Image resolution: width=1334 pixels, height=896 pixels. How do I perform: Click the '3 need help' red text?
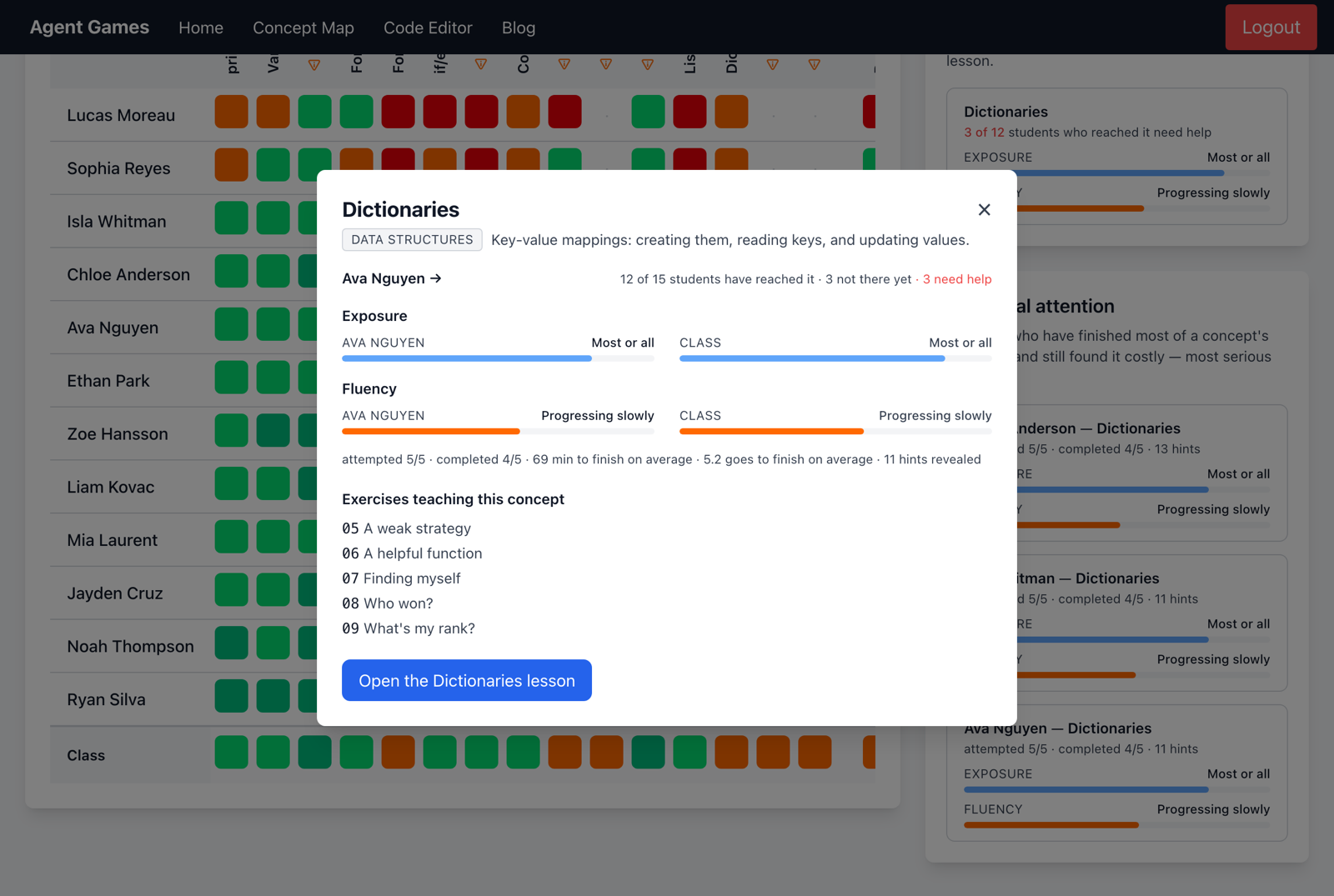click(957, 279)
